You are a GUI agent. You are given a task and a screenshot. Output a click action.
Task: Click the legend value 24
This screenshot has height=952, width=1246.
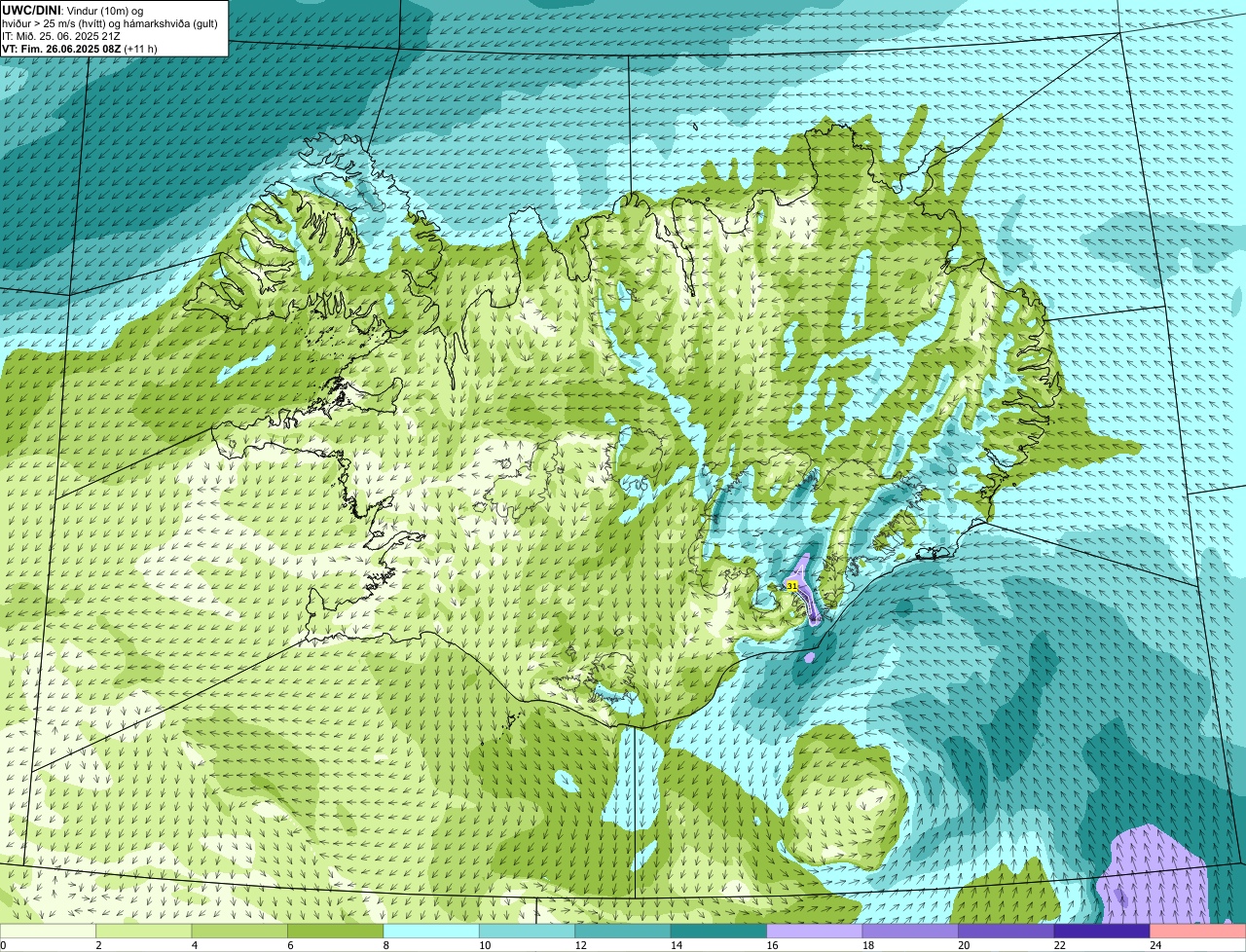pos(1154,945)
